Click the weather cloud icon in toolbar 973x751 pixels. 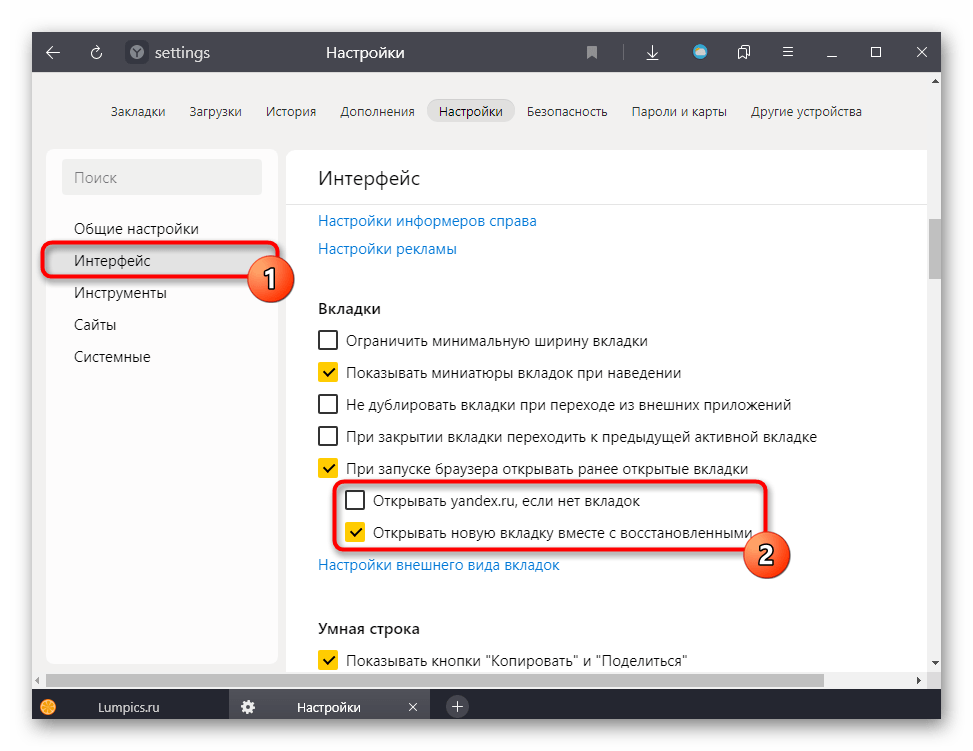coord(700,52)
